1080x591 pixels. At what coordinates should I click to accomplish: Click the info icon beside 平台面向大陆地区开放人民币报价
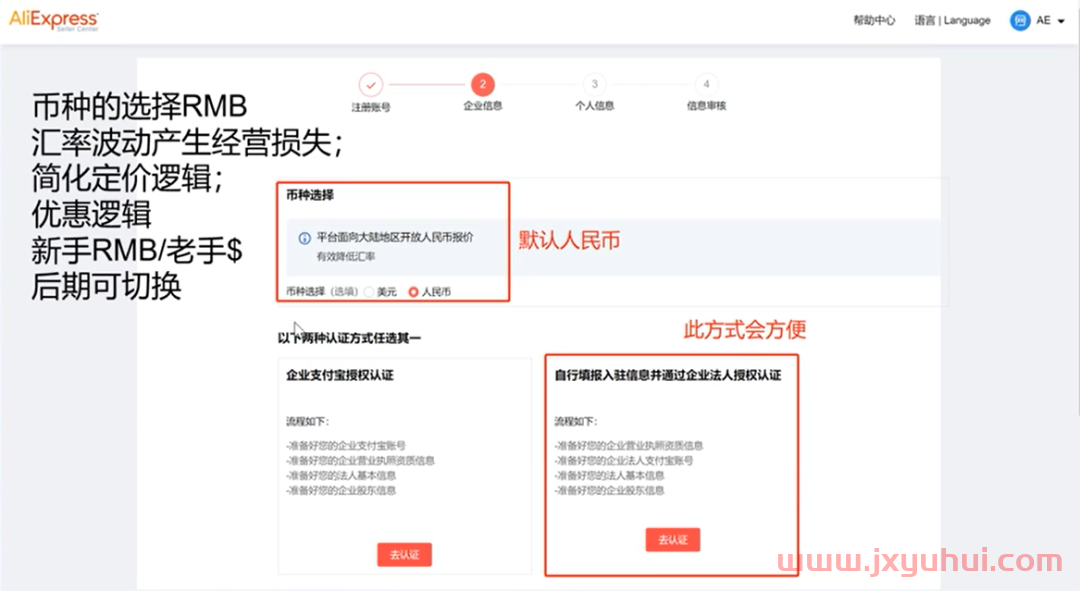point(304,238)
